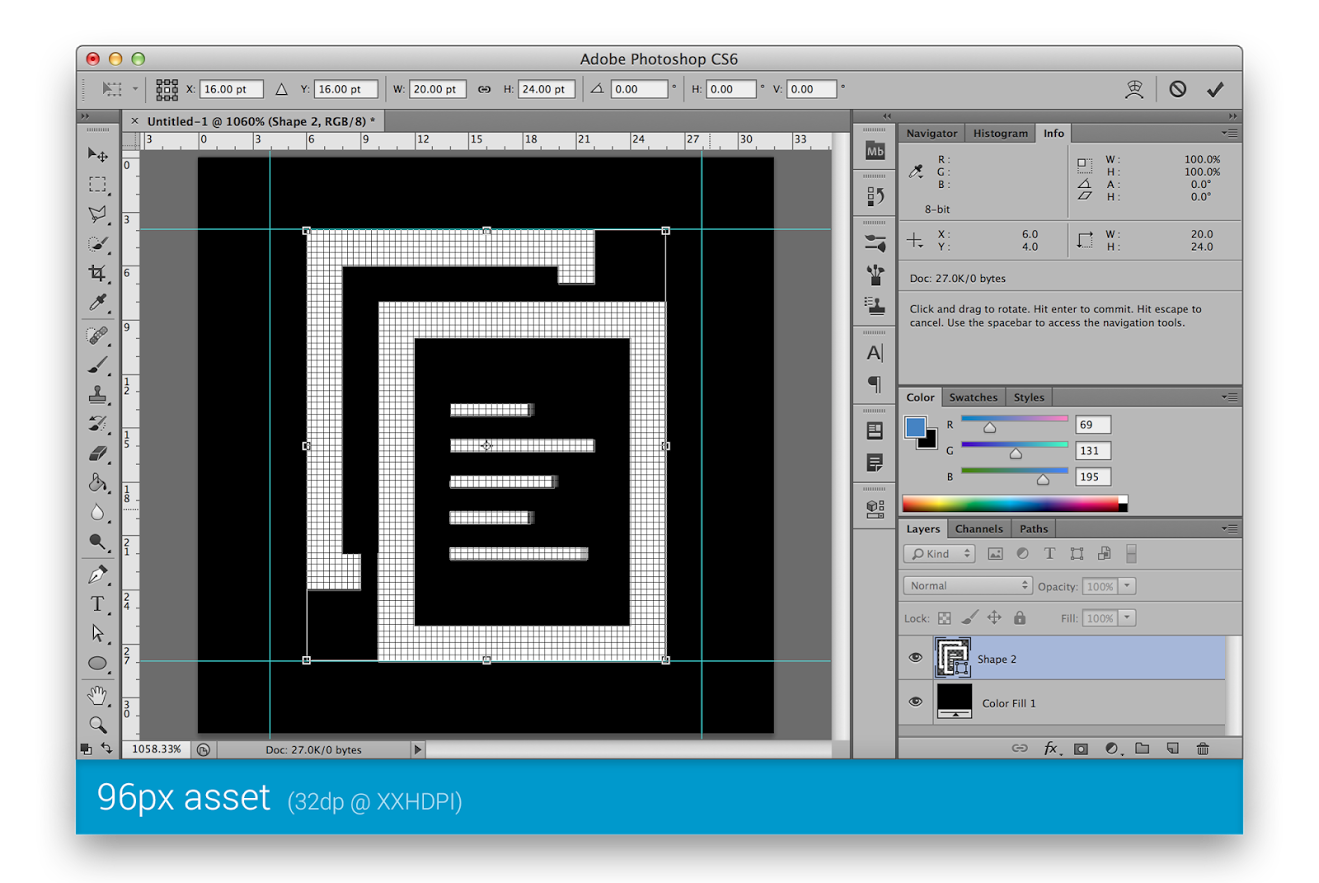The height and width of the screenshot is (883, 1319).
Task: Open the Swatches panel tab
Action: (973, 396)
